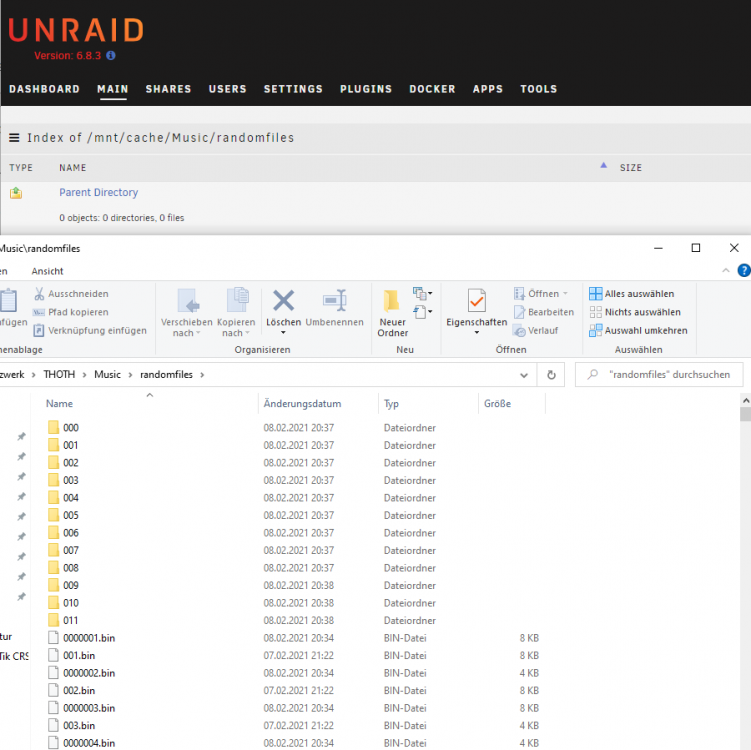Click the Ausschneiden scissors icon
Viewport: 751px width, 750px height.
pyautogui.click(x=39, y=294)
